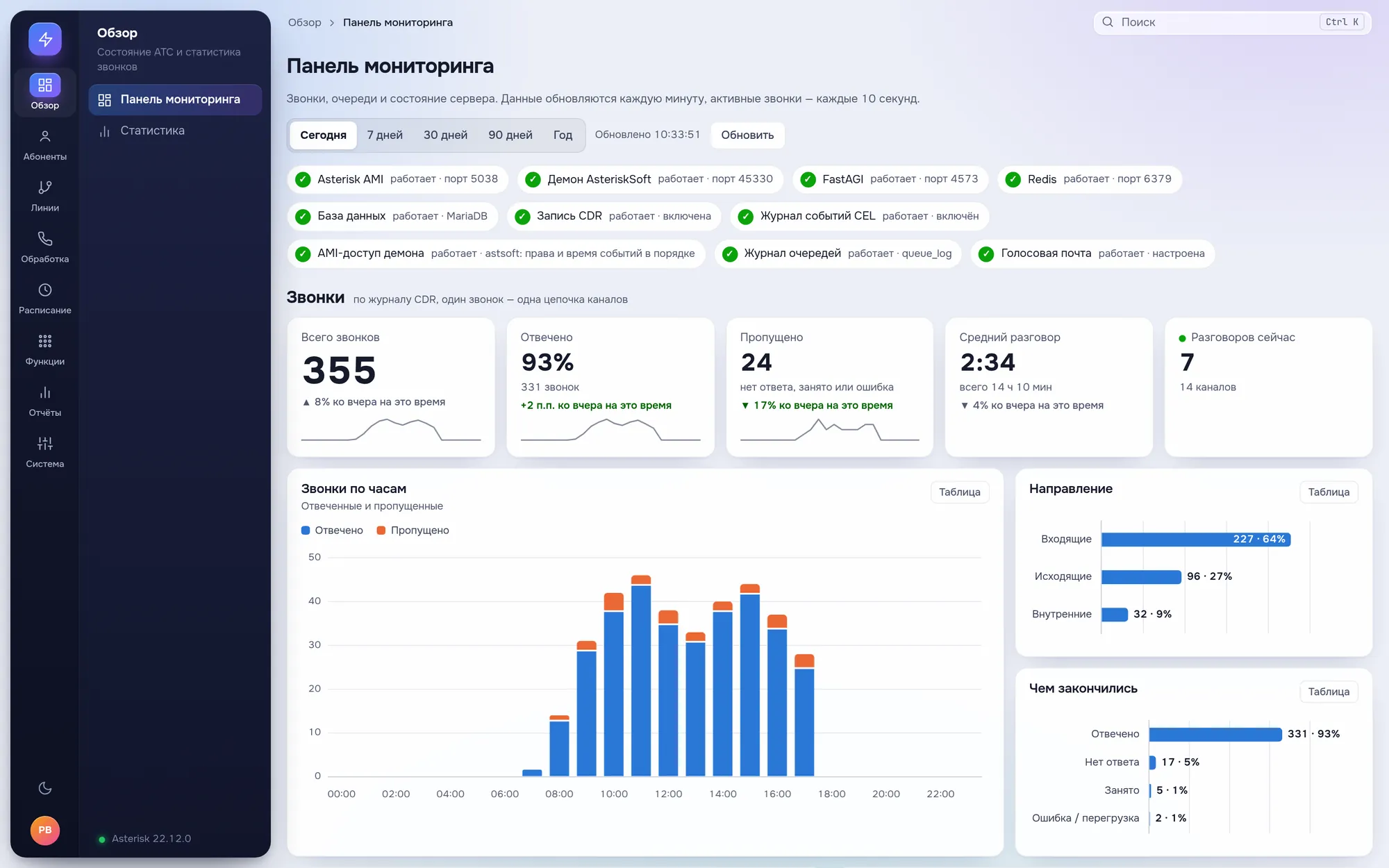1389x868 pixels.
Task: Click the search magnifier icon
Action: (1108, 22)
